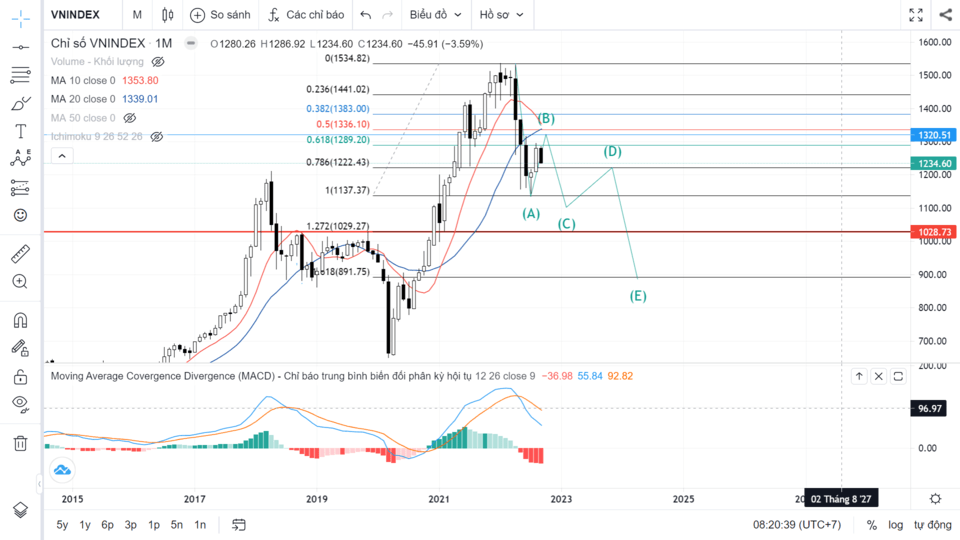Open chart settings gear icon
This screenshot has width=960, height=540.
(x=935, y=498)
